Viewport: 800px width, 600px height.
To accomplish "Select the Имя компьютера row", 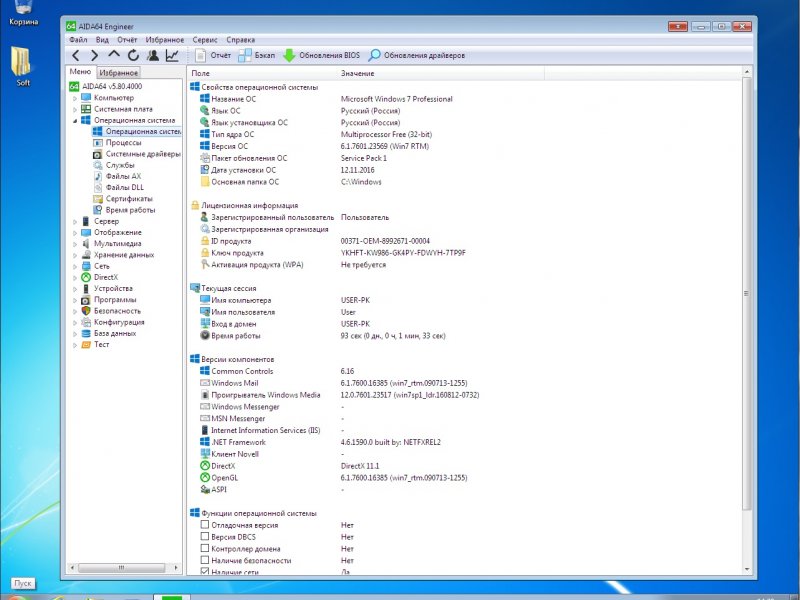I will (285, 301).
